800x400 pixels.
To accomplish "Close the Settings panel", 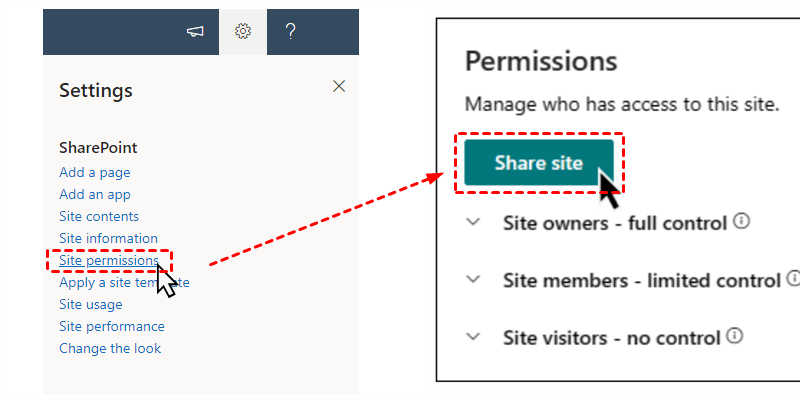I will point(339,87).
